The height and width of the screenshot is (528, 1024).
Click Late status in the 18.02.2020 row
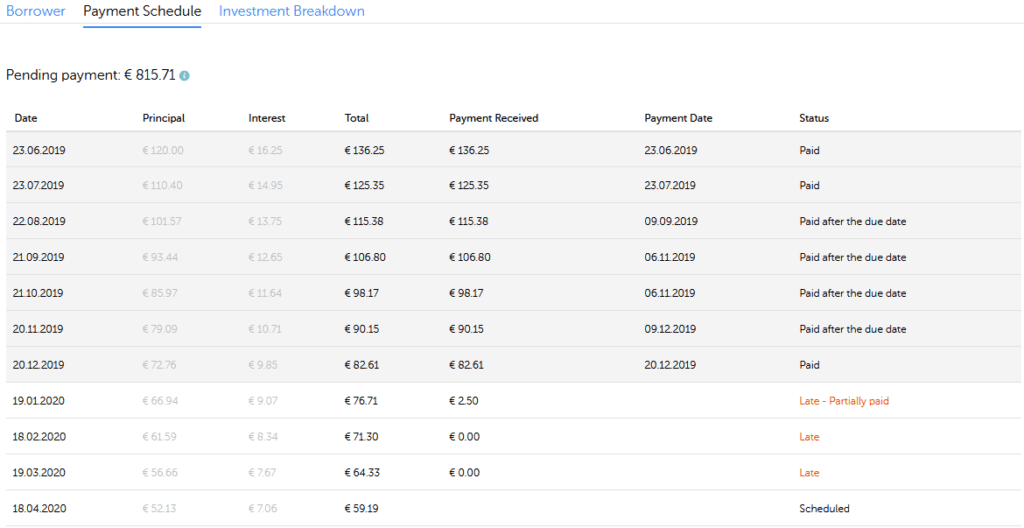tap(809, 437)
